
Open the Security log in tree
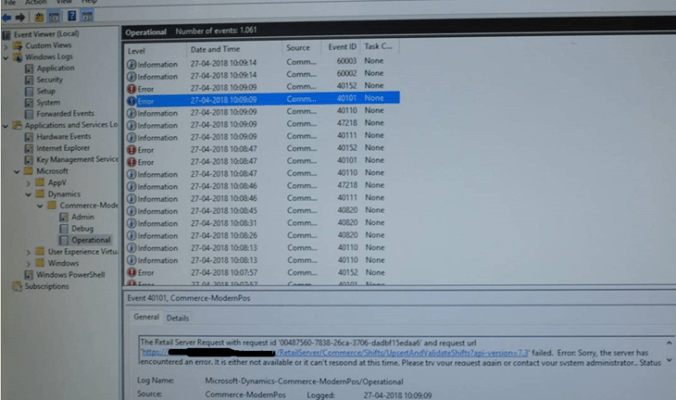point(50,80)
